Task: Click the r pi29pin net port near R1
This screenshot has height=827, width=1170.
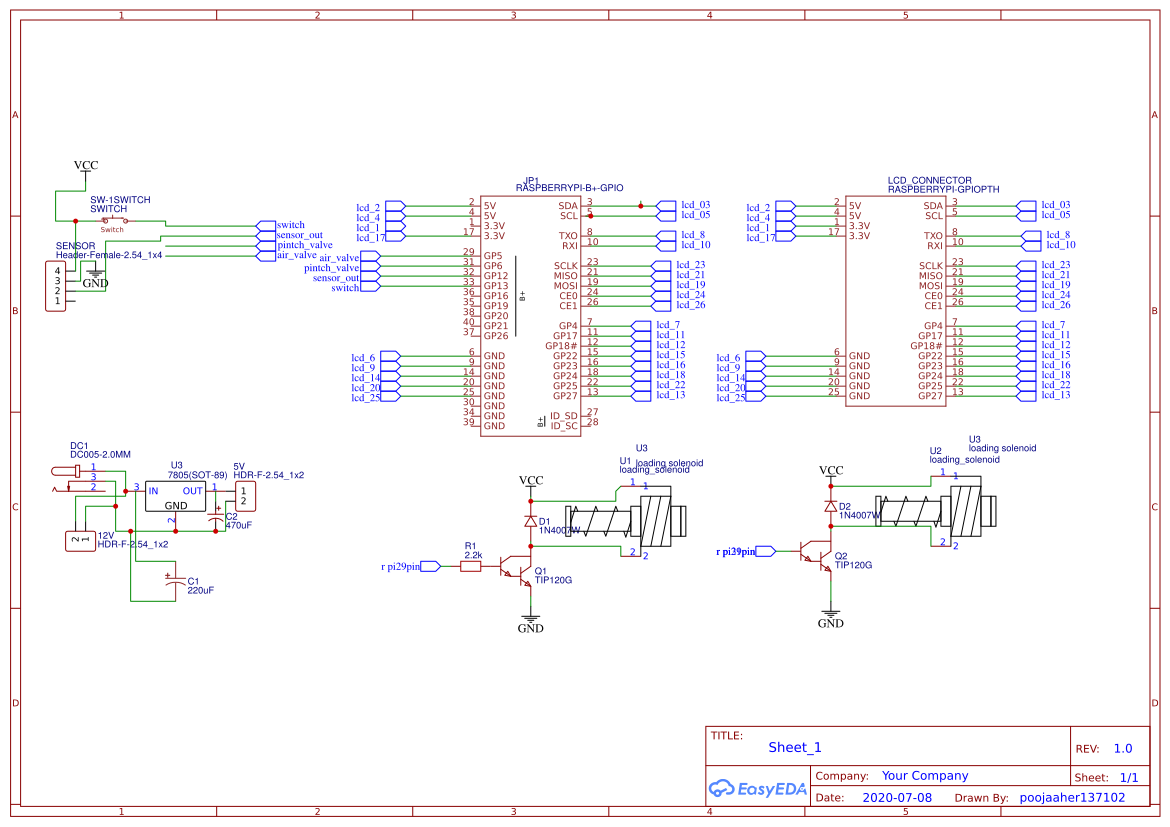Action: pyautogui.click(x=431, y=567)
